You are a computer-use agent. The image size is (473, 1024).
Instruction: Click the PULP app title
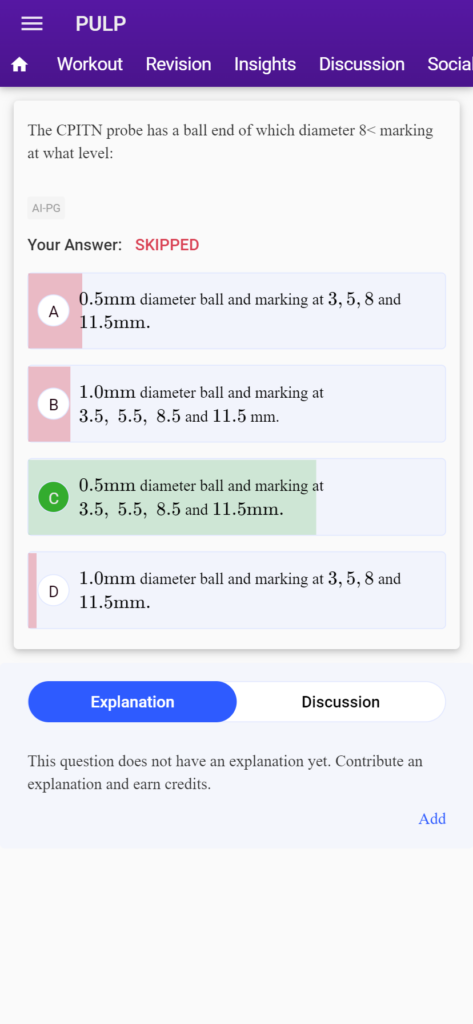101,24
